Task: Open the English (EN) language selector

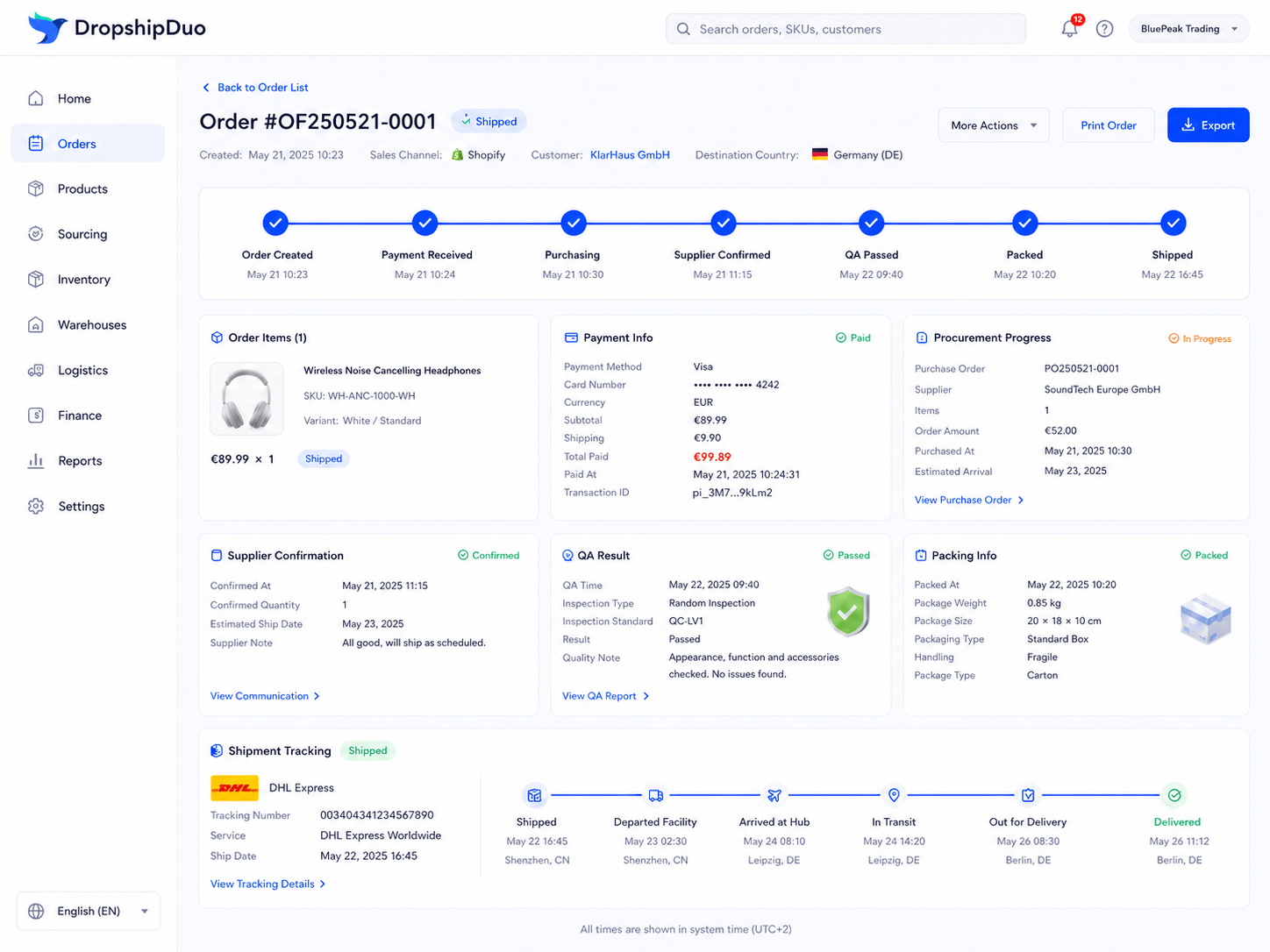Action: (89, 911)
